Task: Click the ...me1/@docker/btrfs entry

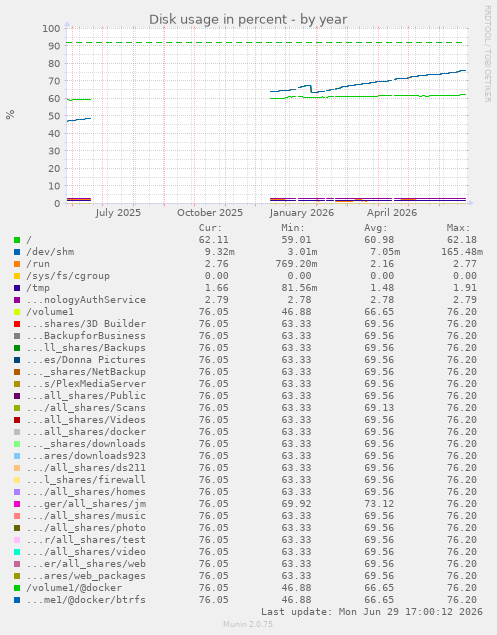Action: [x=86, y=600]
